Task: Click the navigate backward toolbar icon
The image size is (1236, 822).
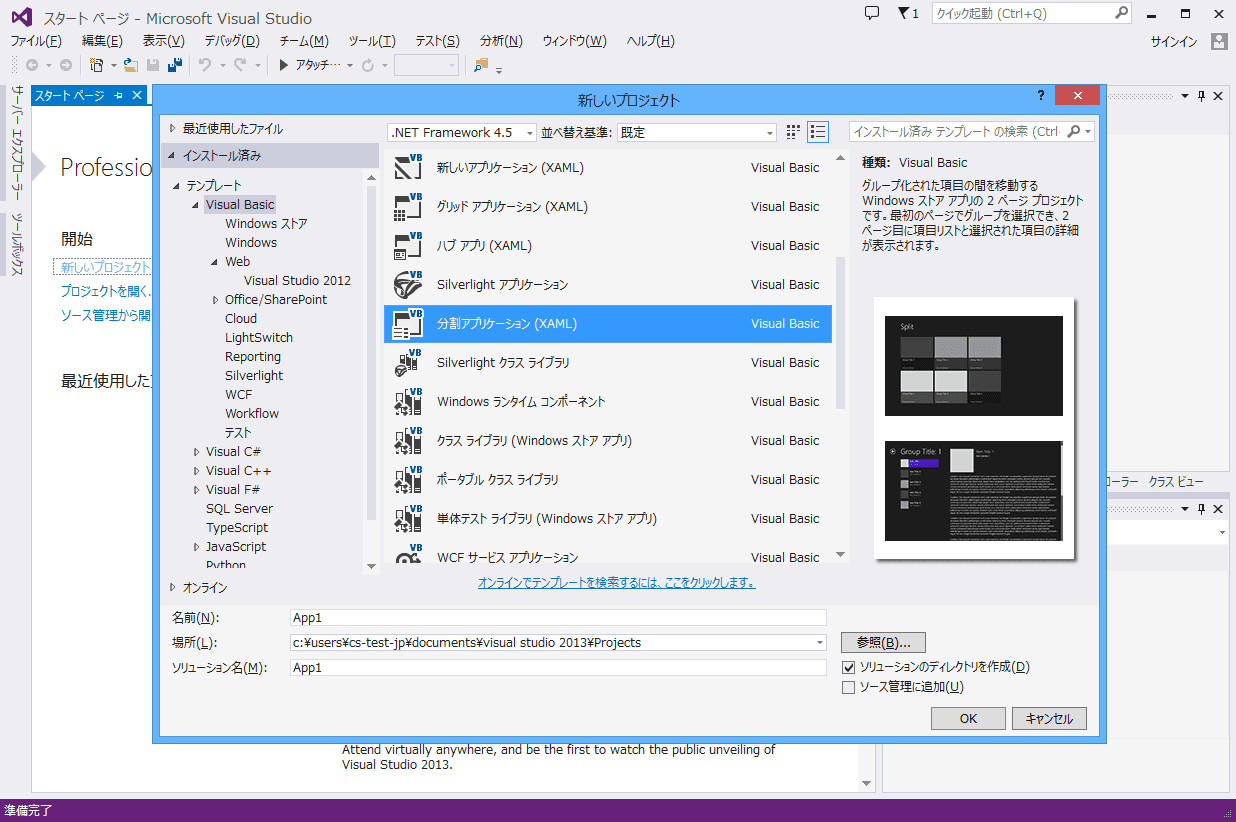Action: [32, 65]
